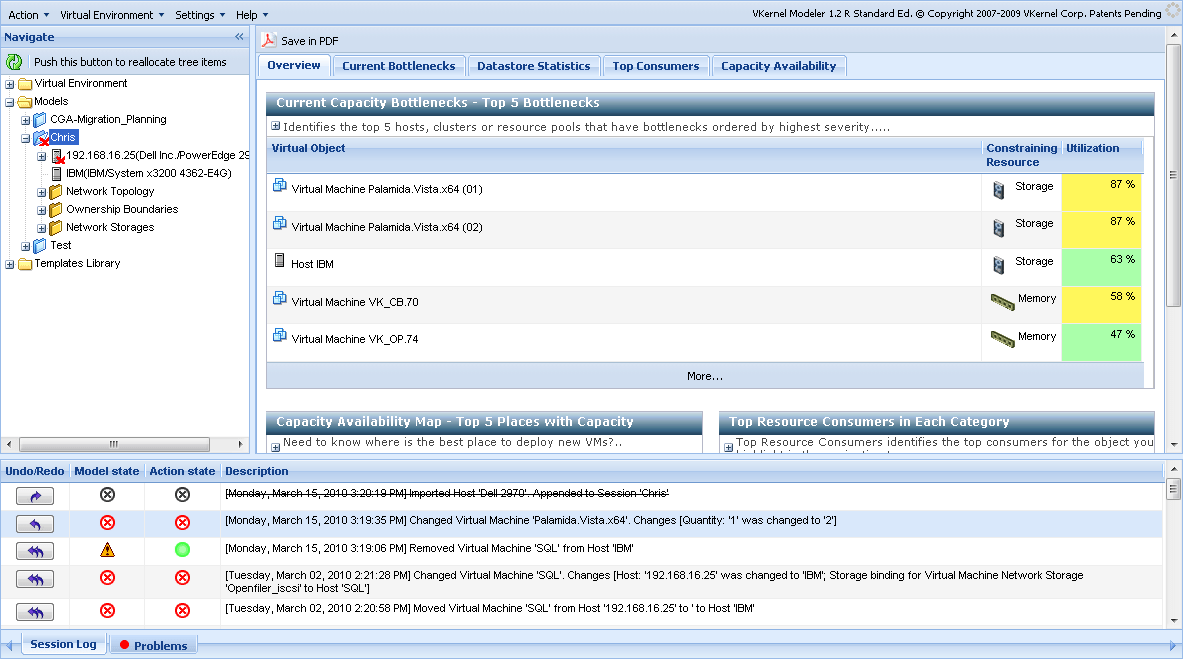Switch to Top Consumers tab
This screenshot has height=659, width=1183.
[x=656, y=66]
